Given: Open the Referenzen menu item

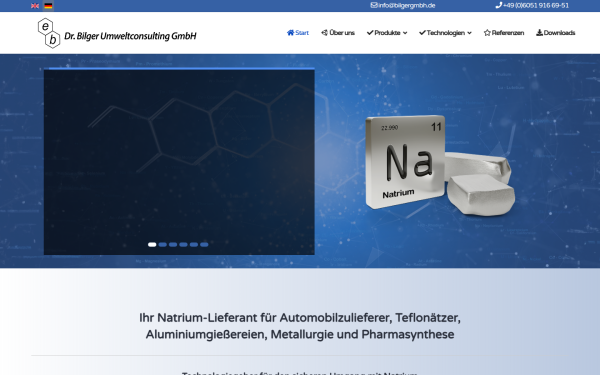Looking at the screenshot, I should tap(508, 33).
